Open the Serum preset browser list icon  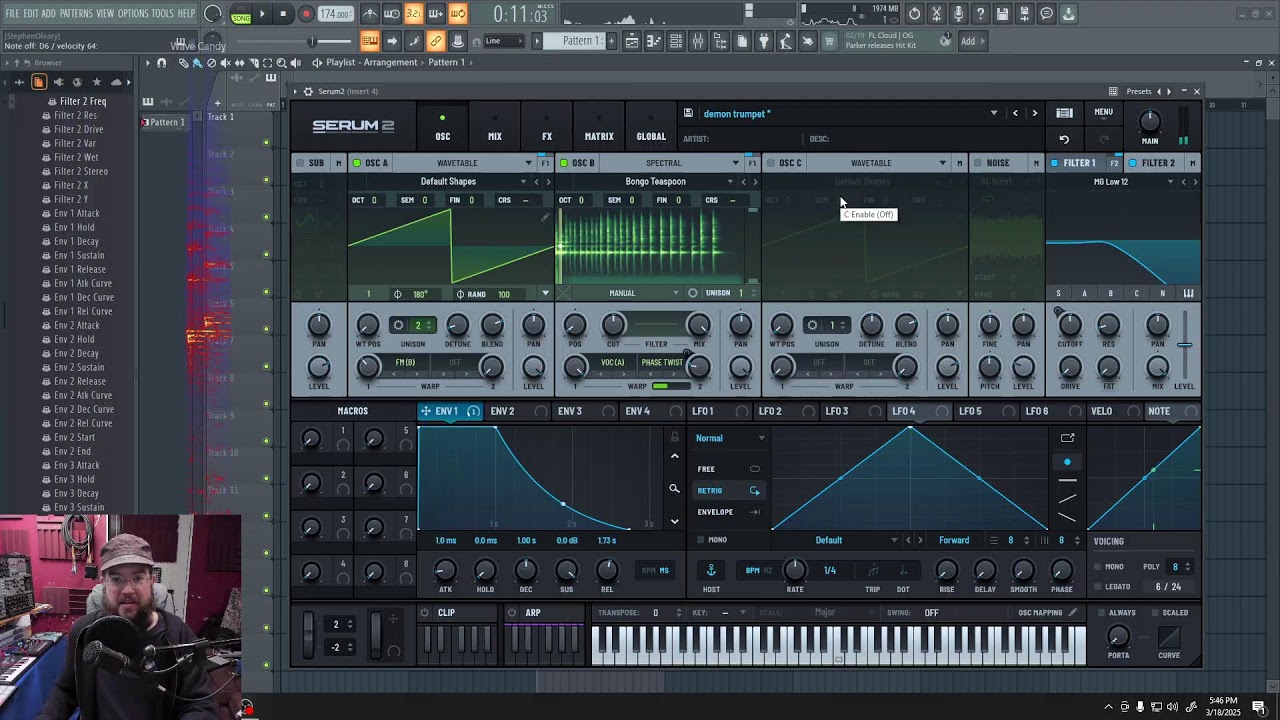tap(1064, 113)
